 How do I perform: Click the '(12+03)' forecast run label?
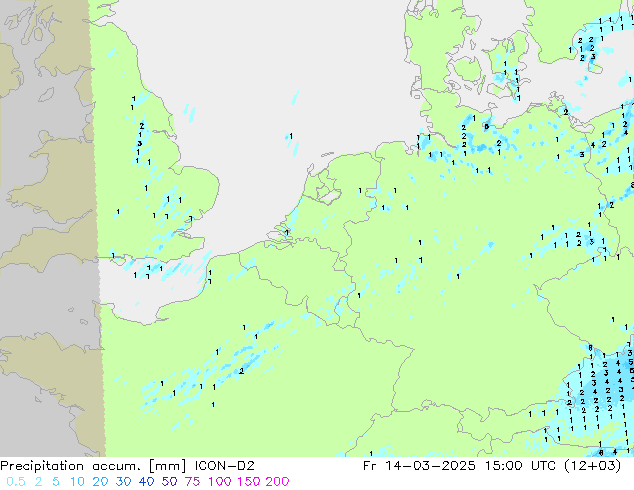(x=591, y=466)
